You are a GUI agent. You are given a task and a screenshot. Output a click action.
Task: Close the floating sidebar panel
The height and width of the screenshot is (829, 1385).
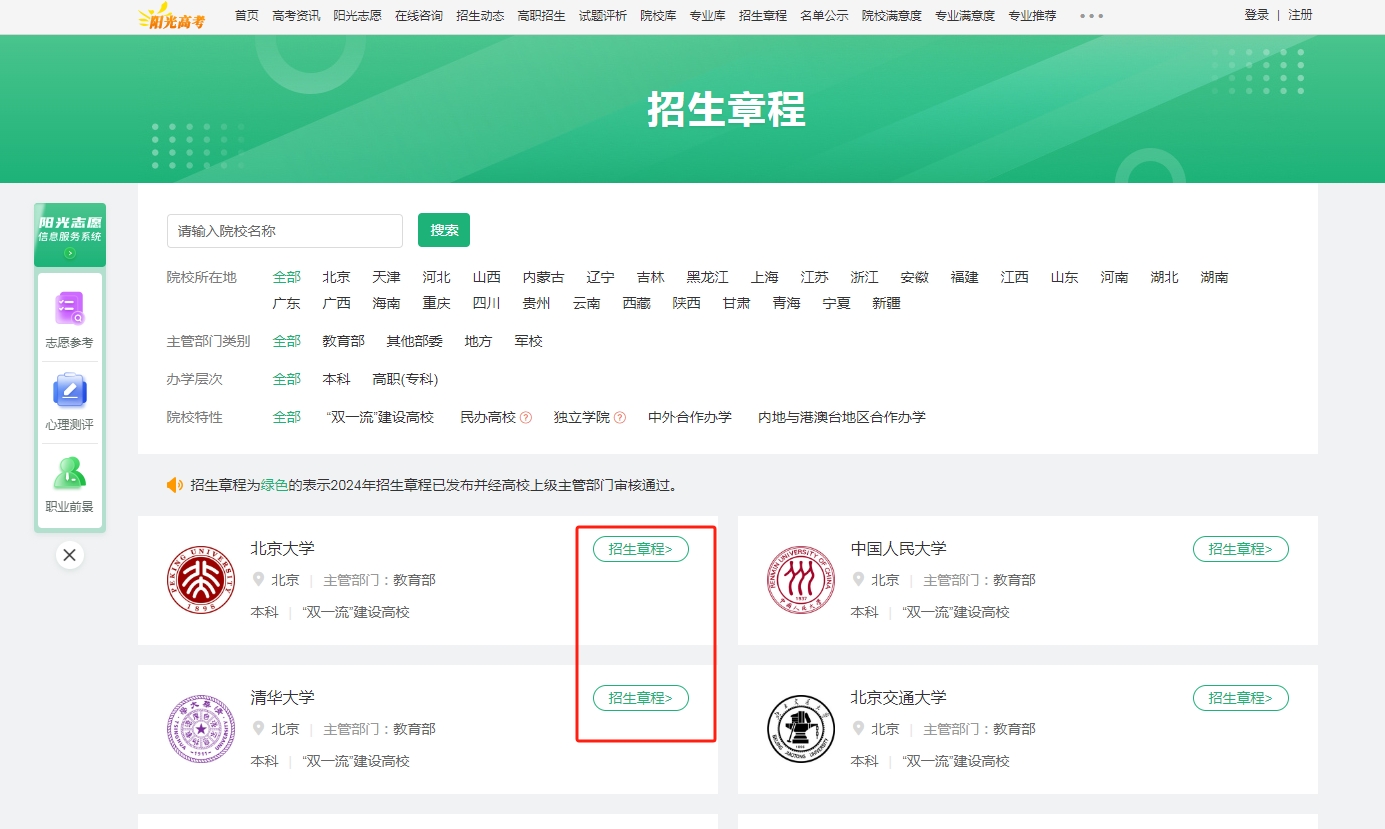tap(70, 555)
